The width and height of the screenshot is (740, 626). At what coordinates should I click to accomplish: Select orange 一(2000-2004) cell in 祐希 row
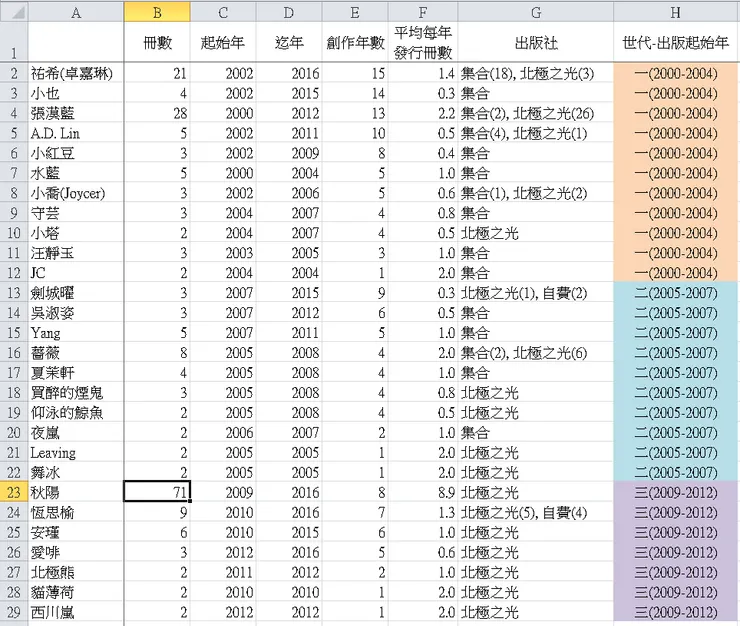point(675,73)
